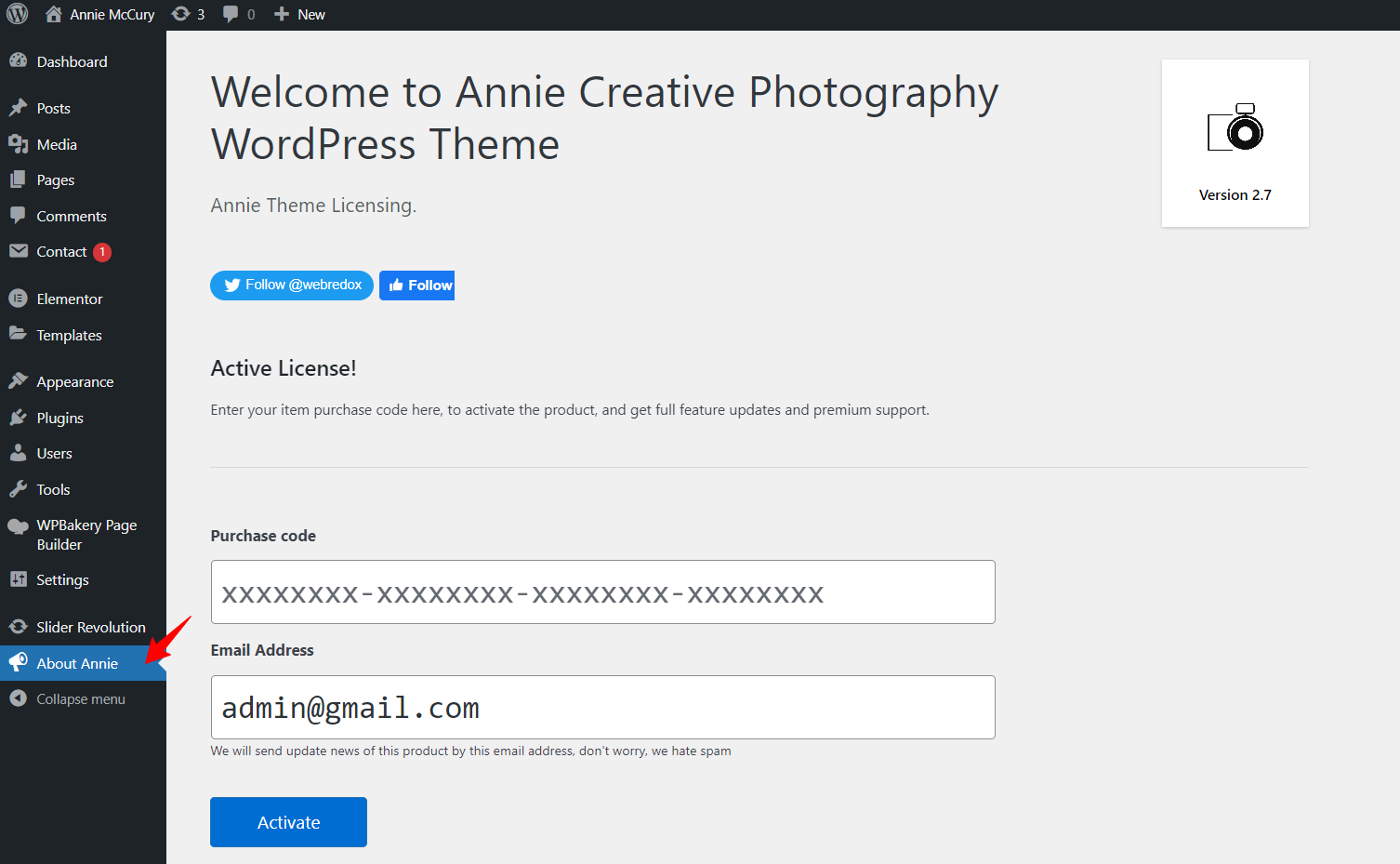The width and height of the screenshot is (1400, 864).
Task: Focus the Purchase code input field
Action: pos(602,592)
